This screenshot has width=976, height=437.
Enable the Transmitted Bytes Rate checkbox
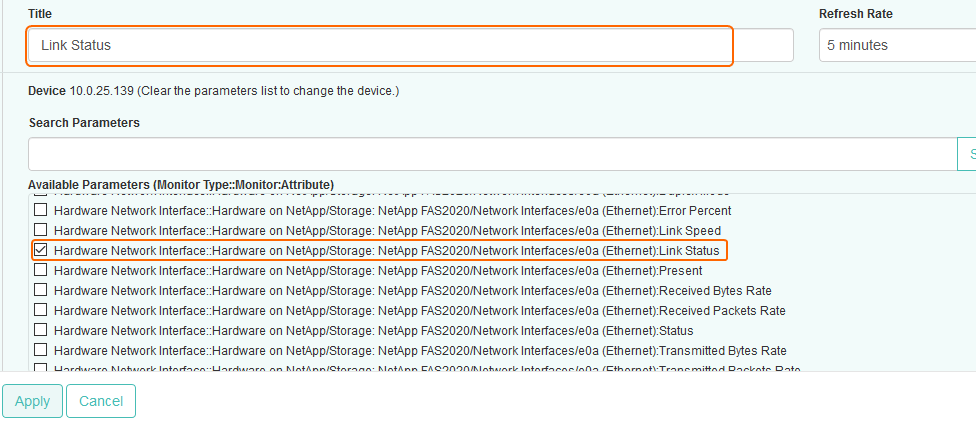[41, 350]
